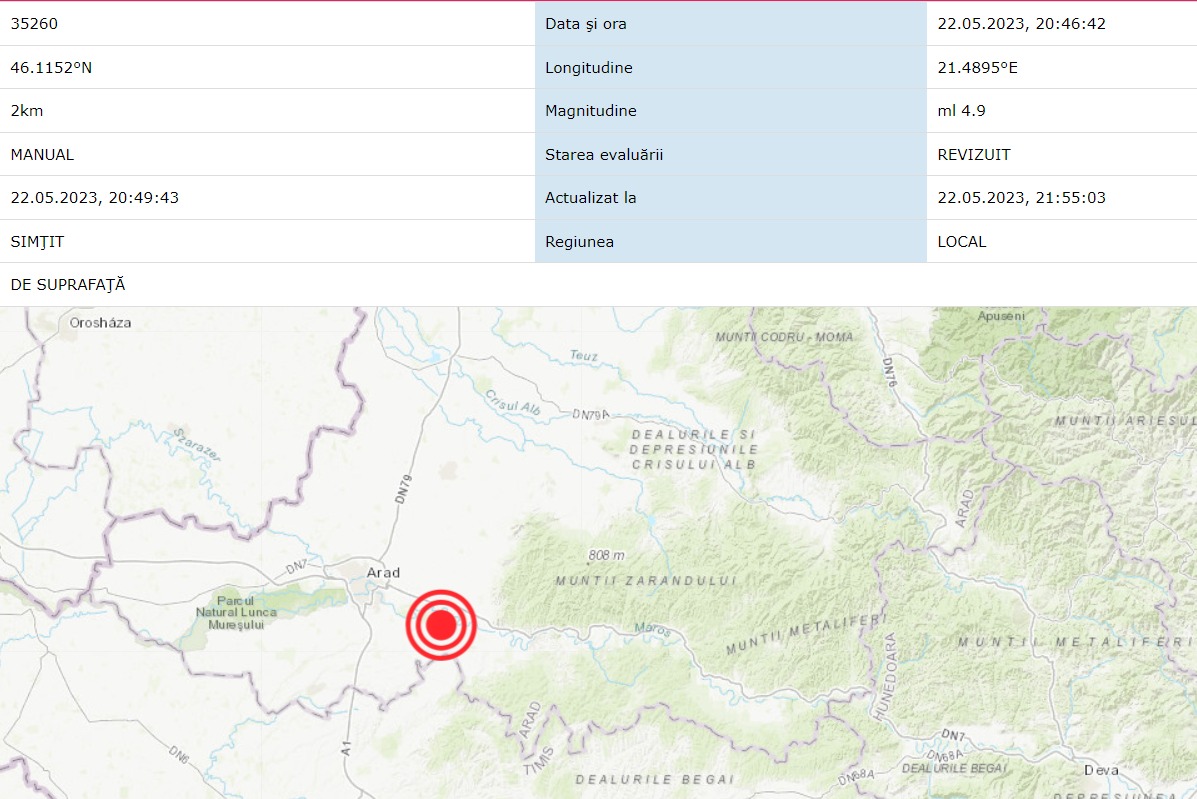Click the red earthquake epicenter marker

point(440,625)
